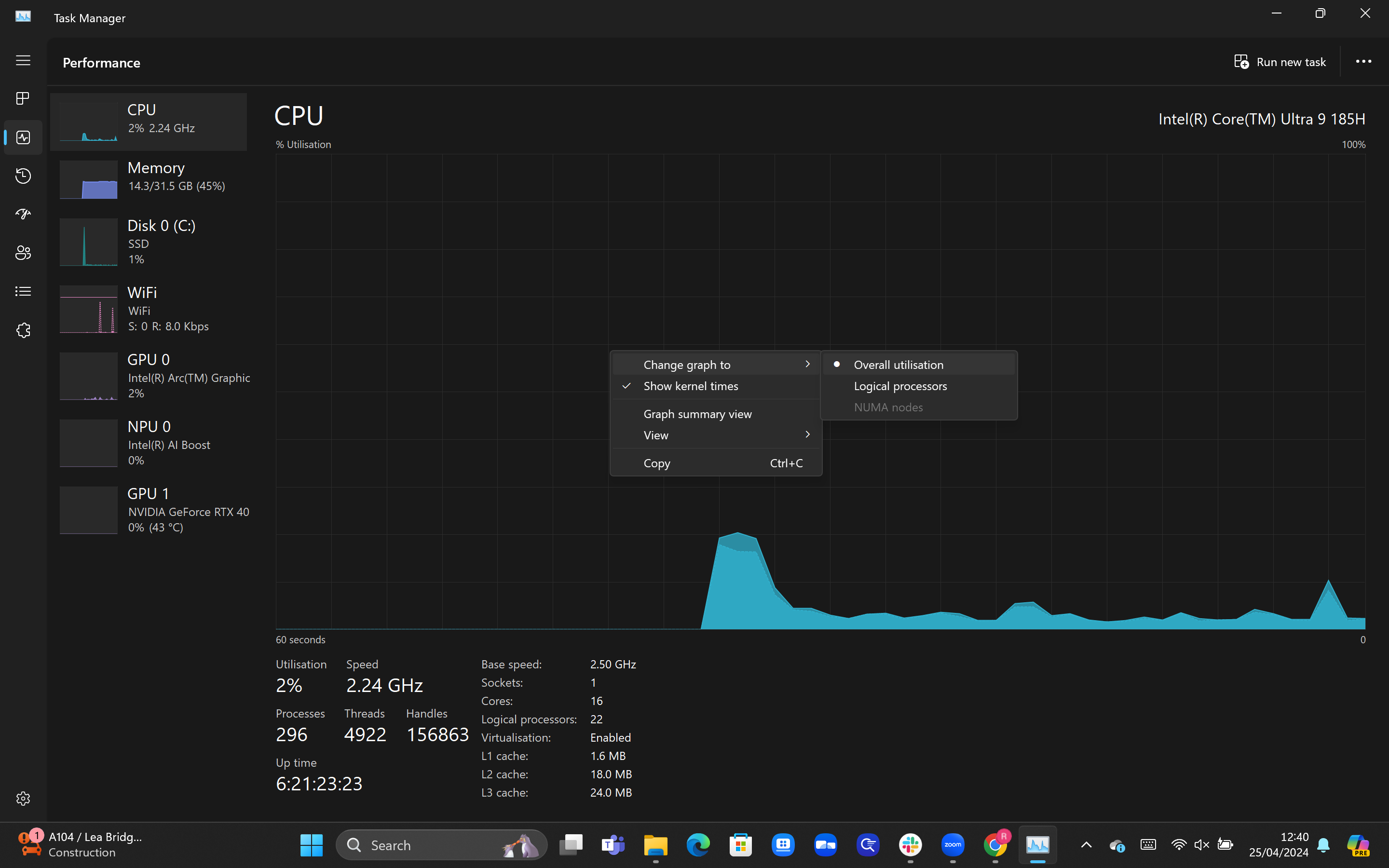Click the Base speed 2.50 GHz value

click(x=613, y=664)
